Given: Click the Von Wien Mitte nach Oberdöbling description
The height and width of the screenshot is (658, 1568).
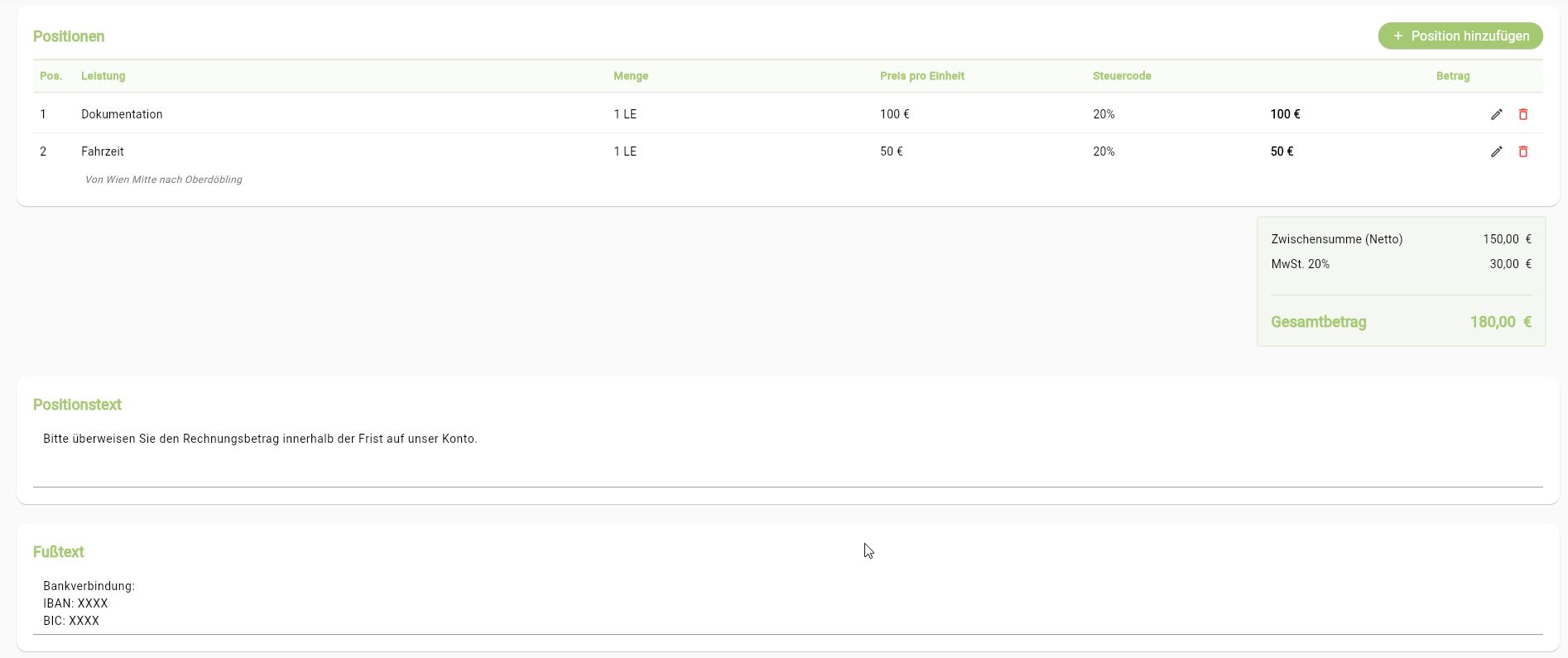Looking at the screenshot, I should [163, 180].
